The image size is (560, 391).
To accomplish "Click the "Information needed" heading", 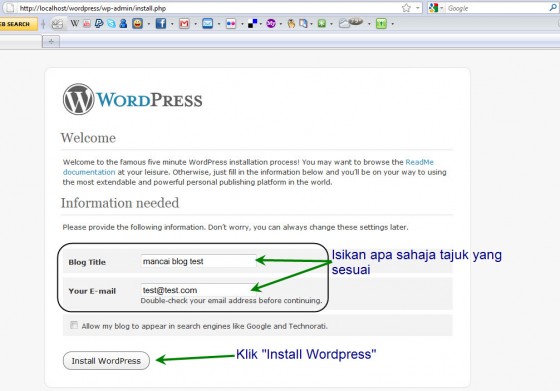I will pos(120,203).
